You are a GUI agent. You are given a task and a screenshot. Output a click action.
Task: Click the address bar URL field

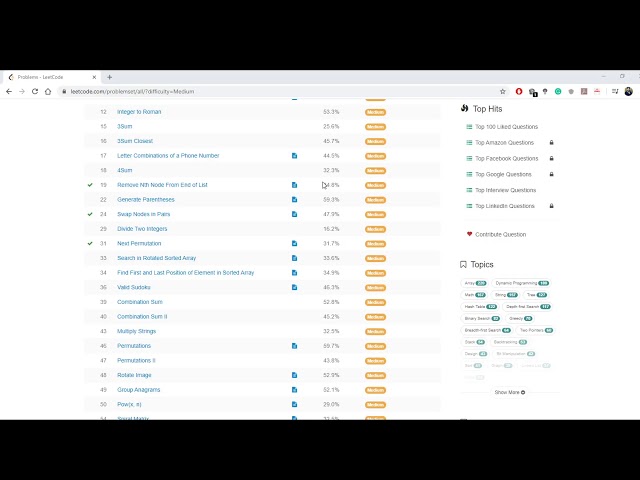coord(282,91)
